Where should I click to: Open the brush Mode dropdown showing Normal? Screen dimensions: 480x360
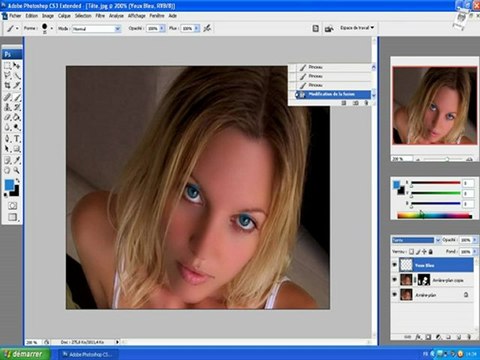(96, 29)
